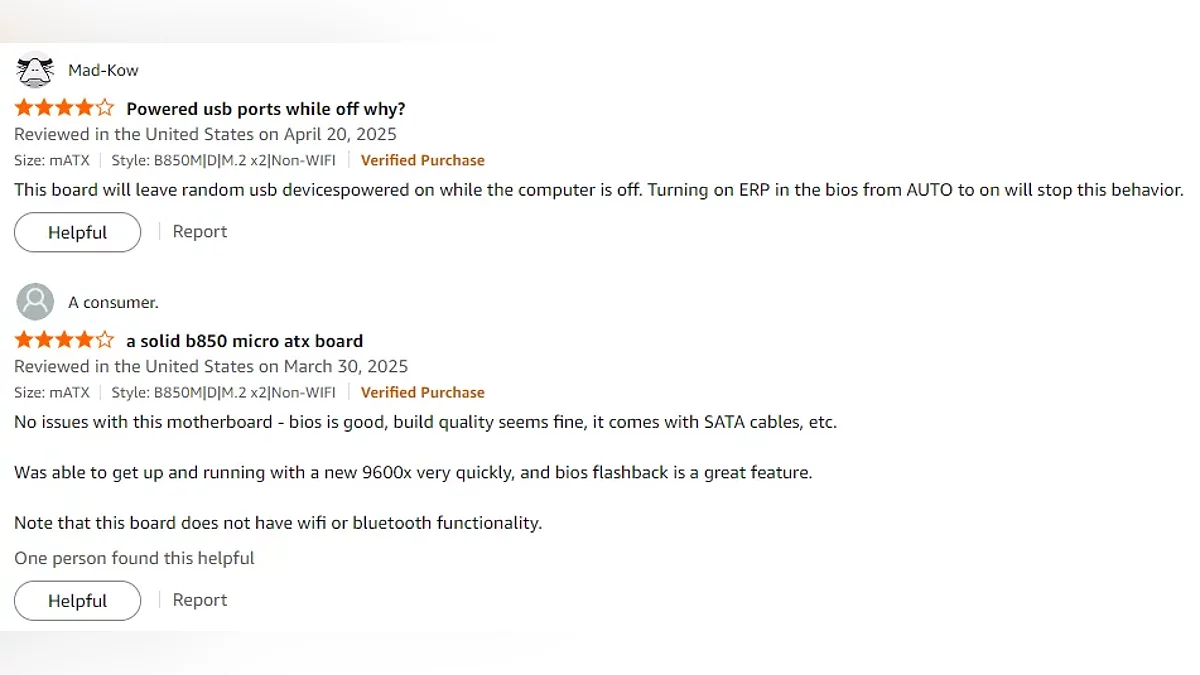The image size is (1200, 675).
Task: Mark the A consumer review as Helpful
Action: (x=77, y=601)
